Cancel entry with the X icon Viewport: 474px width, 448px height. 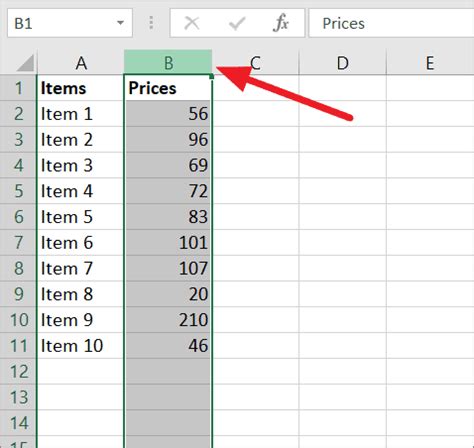click(192, 23)
